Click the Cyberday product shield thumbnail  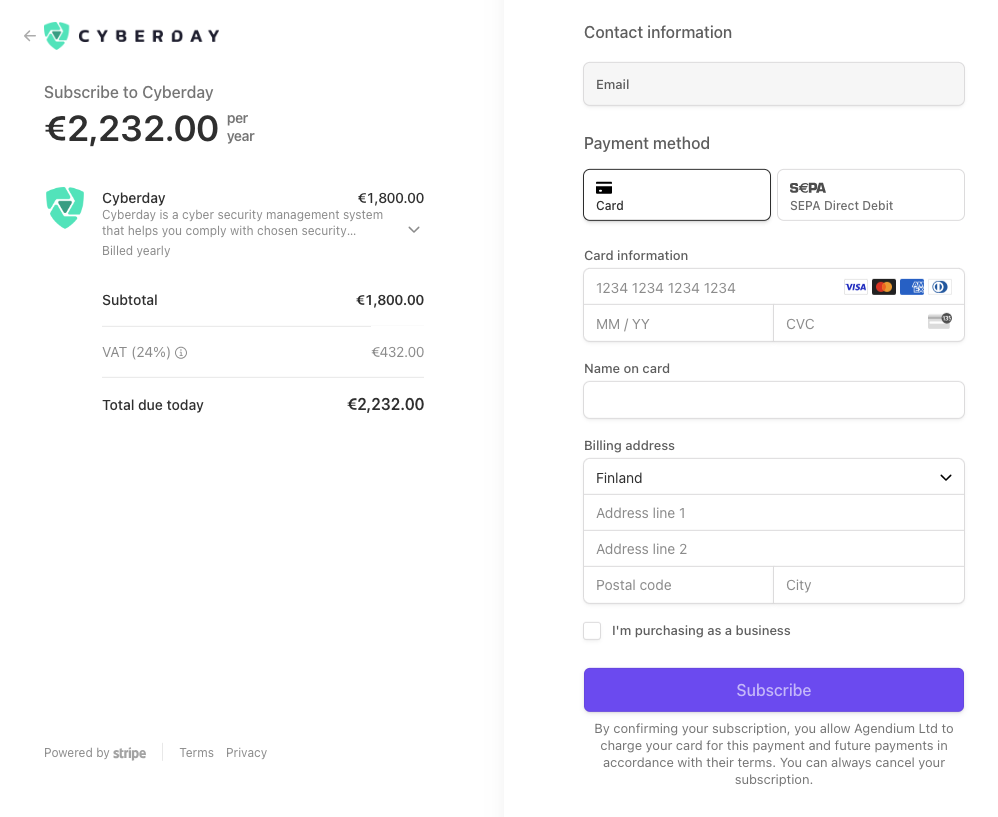click(65, 207)
